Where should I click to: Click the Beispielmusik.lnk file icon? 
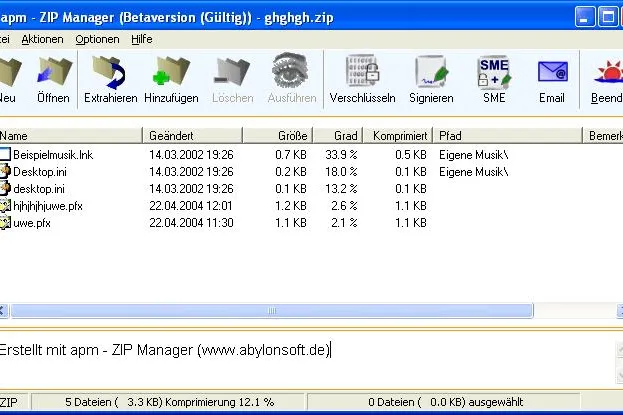[5, 154]
